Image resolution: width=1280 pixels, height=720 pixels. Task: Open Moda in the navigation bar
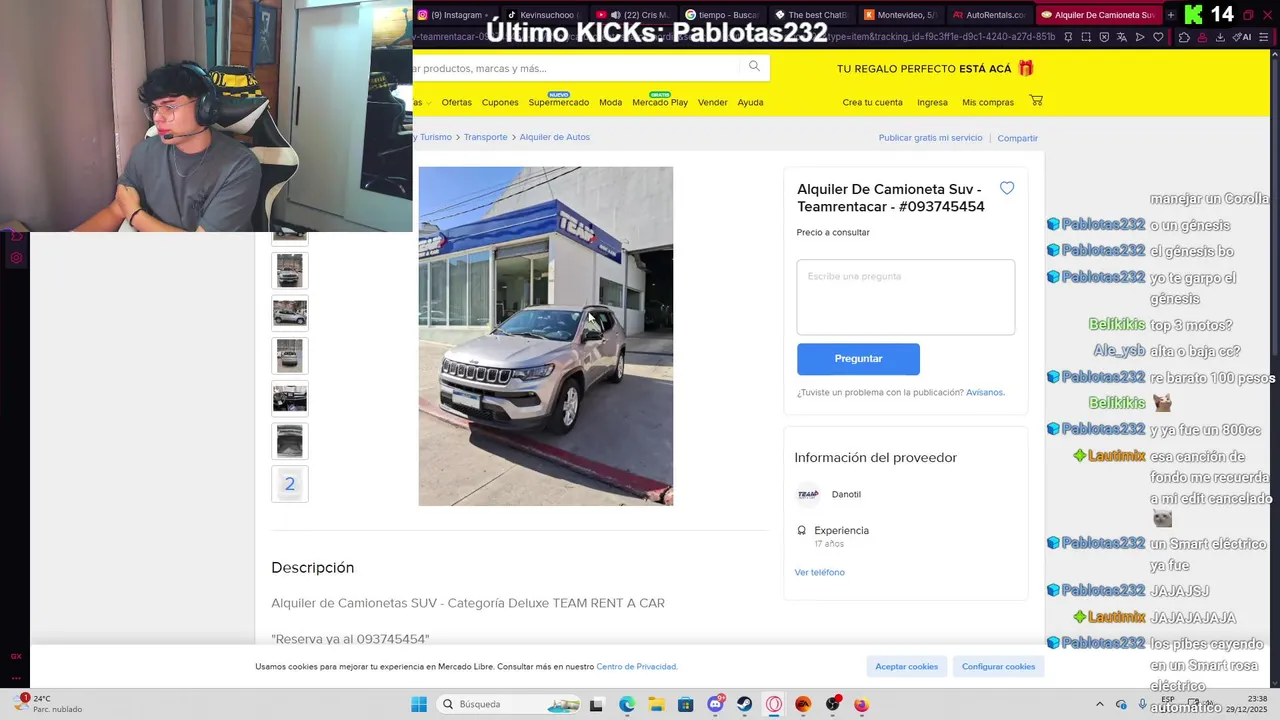[610, 102]
